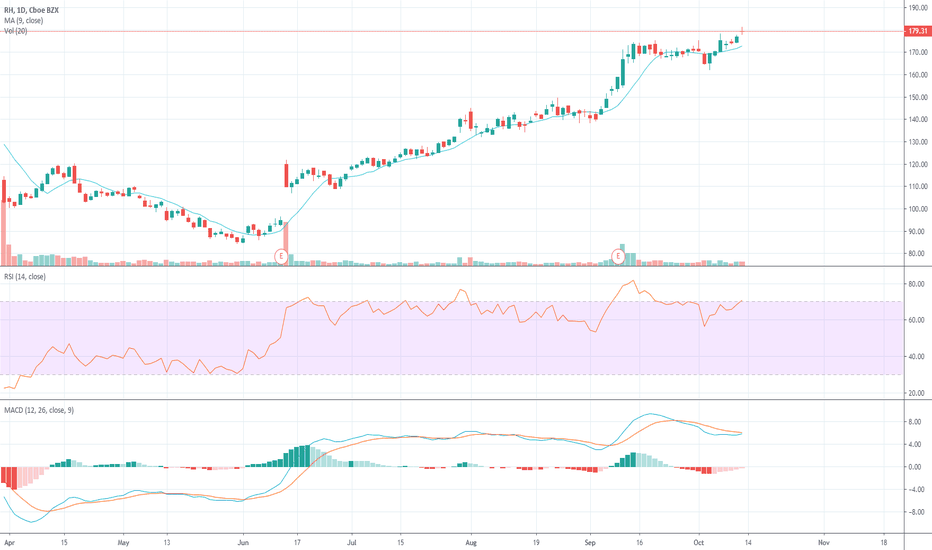The height and width of the screenshot is (550, 932).
Task: Click the '16' date label after Sep
Action: pos(640,543)
